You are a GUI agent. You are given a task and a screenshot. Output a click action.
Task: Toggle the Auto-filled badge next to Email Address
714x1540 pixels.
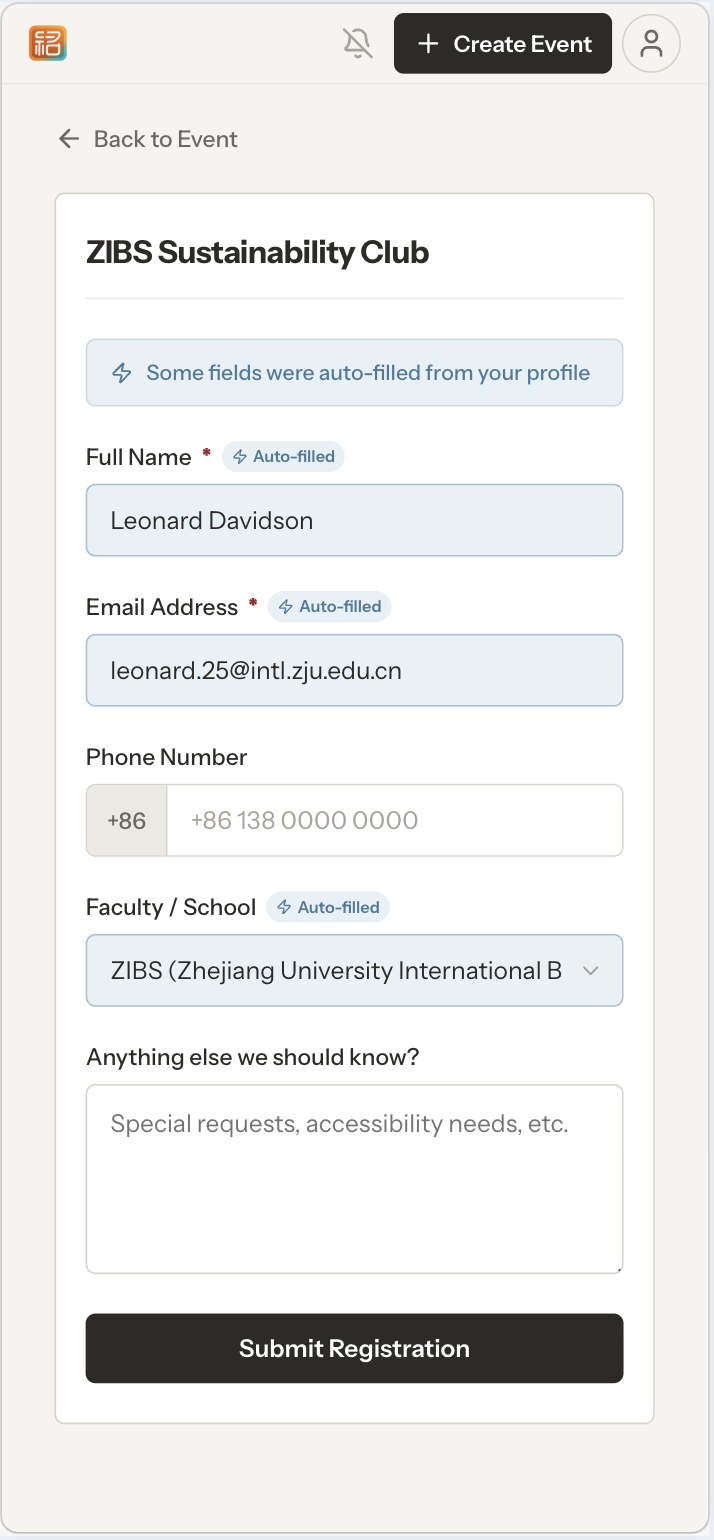(x=330, y=606)
